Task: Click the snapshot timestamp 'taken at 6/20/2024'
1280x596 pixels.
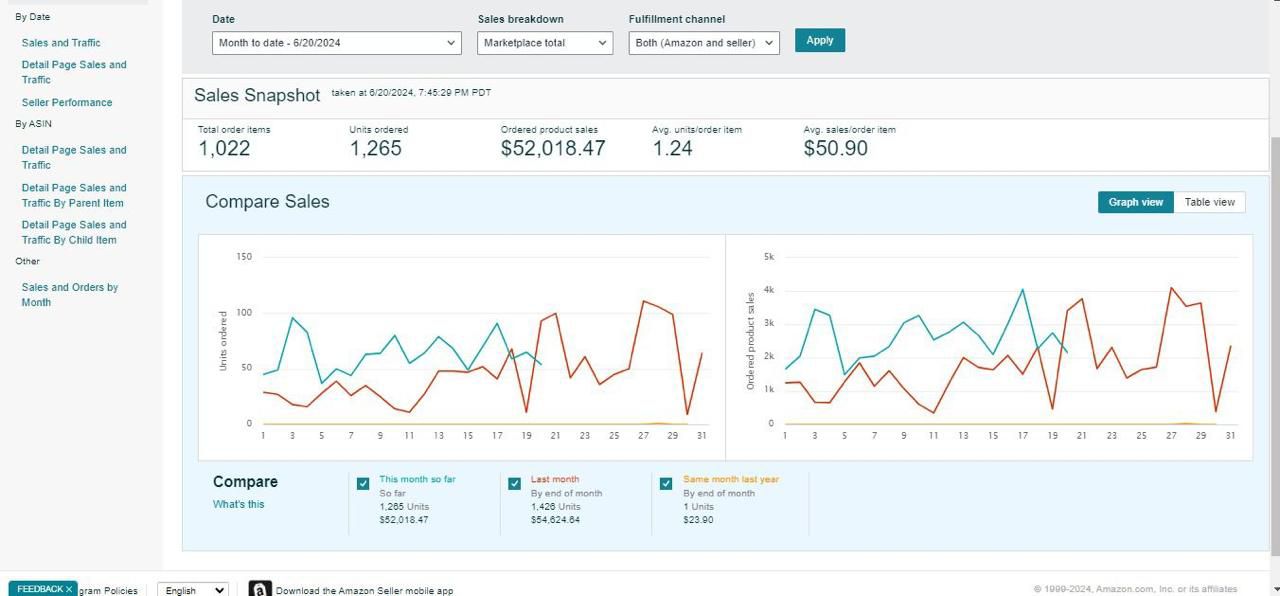Action: 411,93
